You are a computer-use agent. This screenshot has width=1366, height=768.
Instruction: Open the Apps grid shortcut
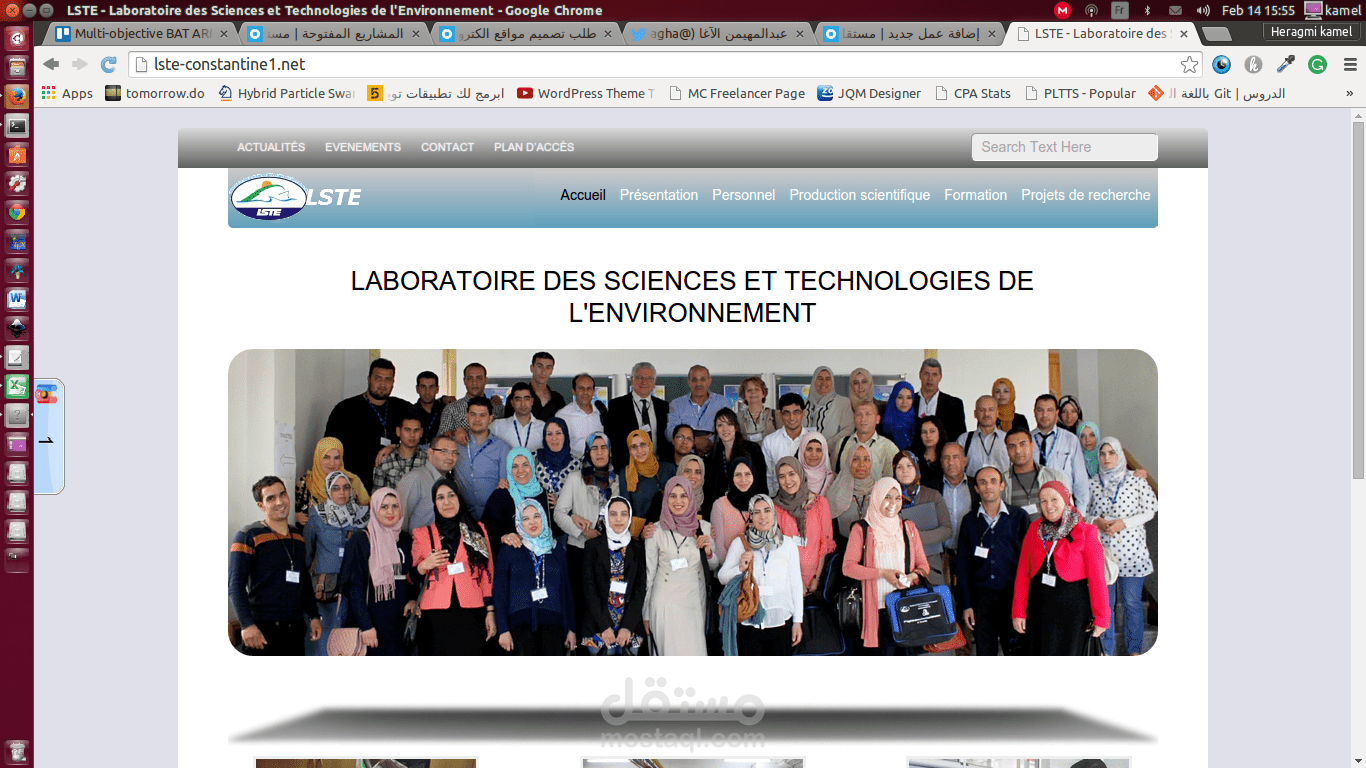[67, 94]
